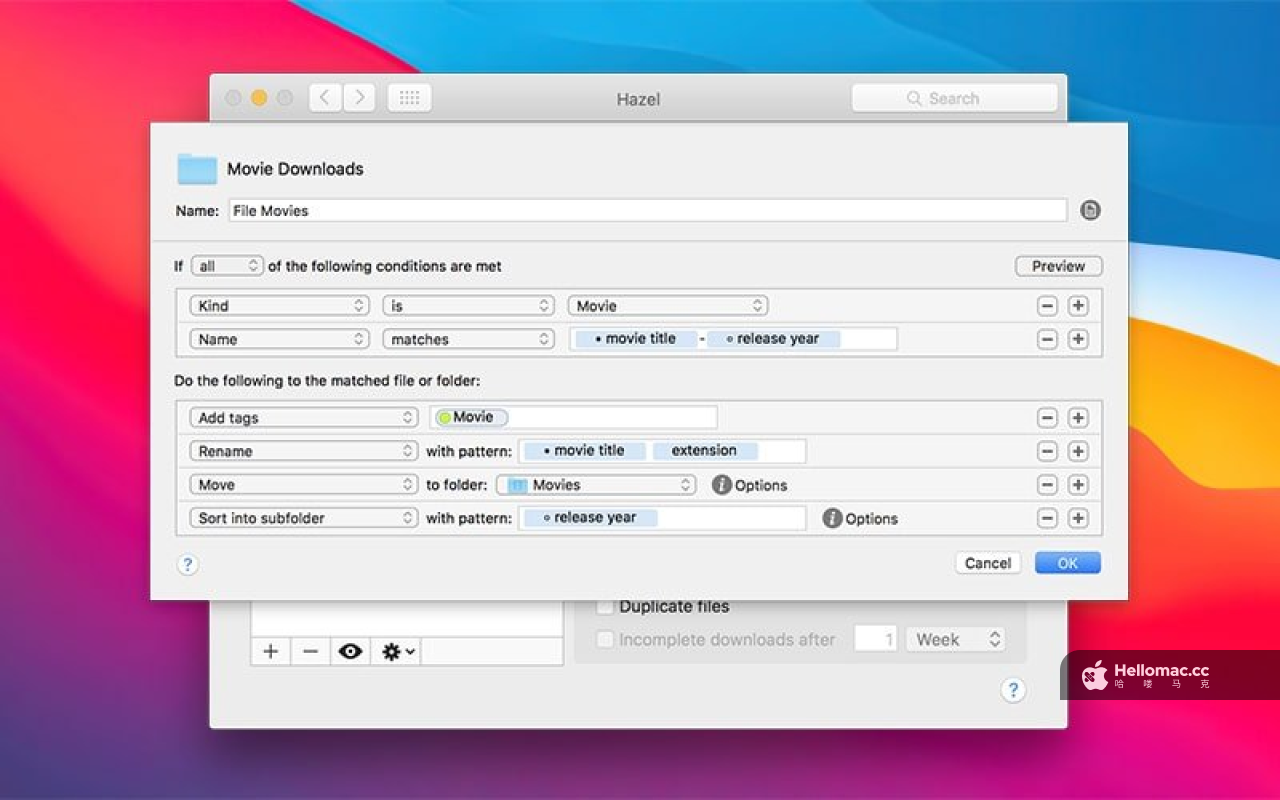Open the rule notes icon beside Name field

click(x=1090, y=210)
